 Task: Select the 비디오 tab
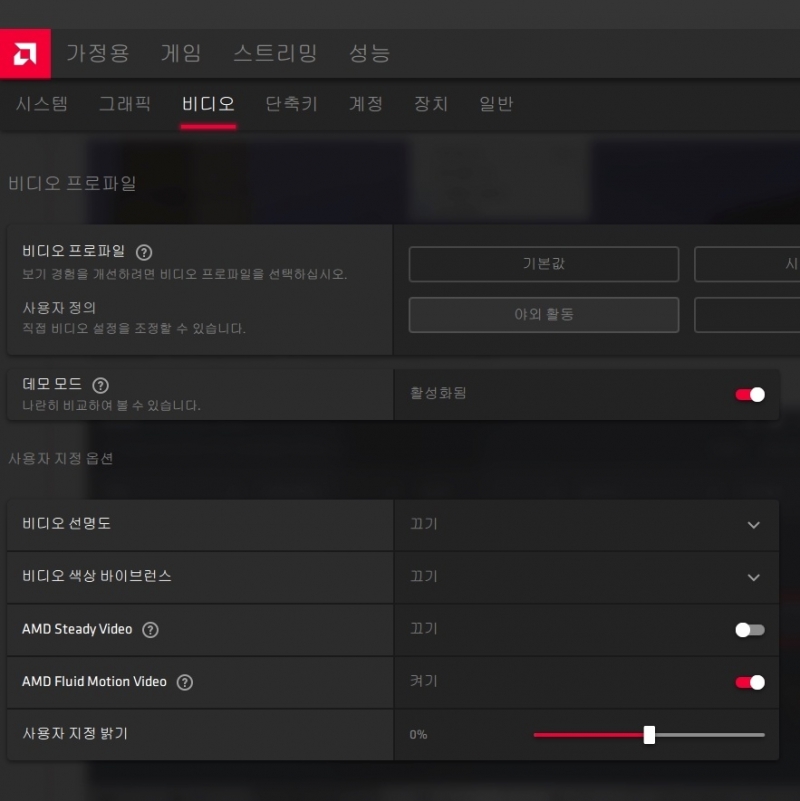pos(208,104)
